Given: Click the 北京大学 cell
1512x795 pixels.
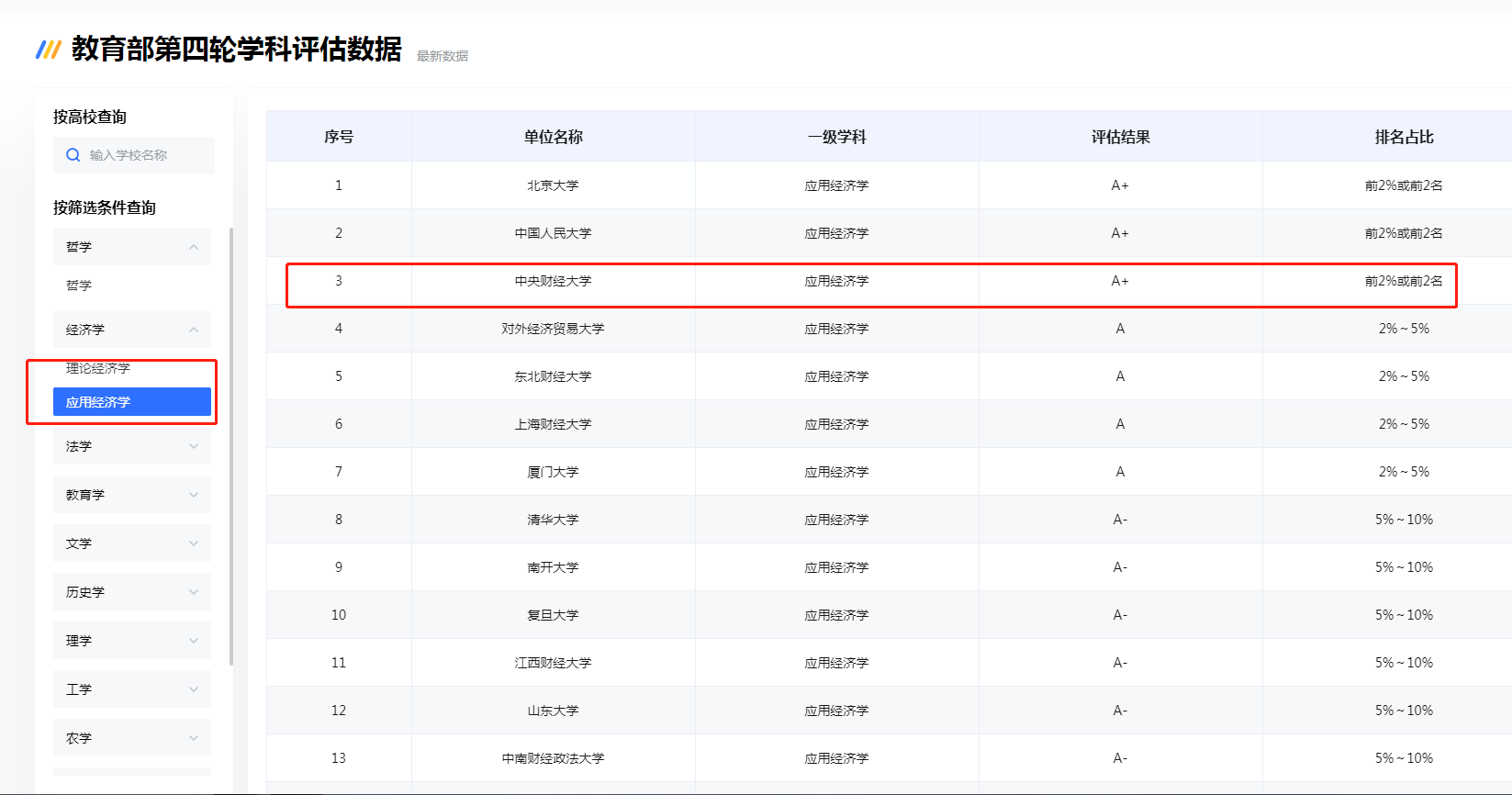Looking at the screenshot, I should coord(554,185).
